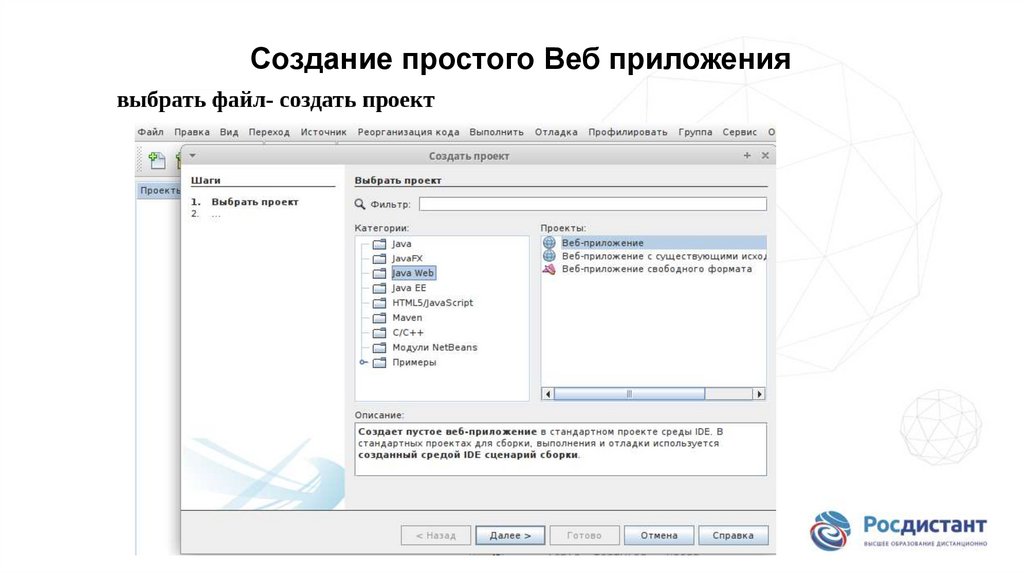This screenshot has width=1024, height=574.
Task: Select Веб-приложение свободного формата project
Action: [656, 269]
